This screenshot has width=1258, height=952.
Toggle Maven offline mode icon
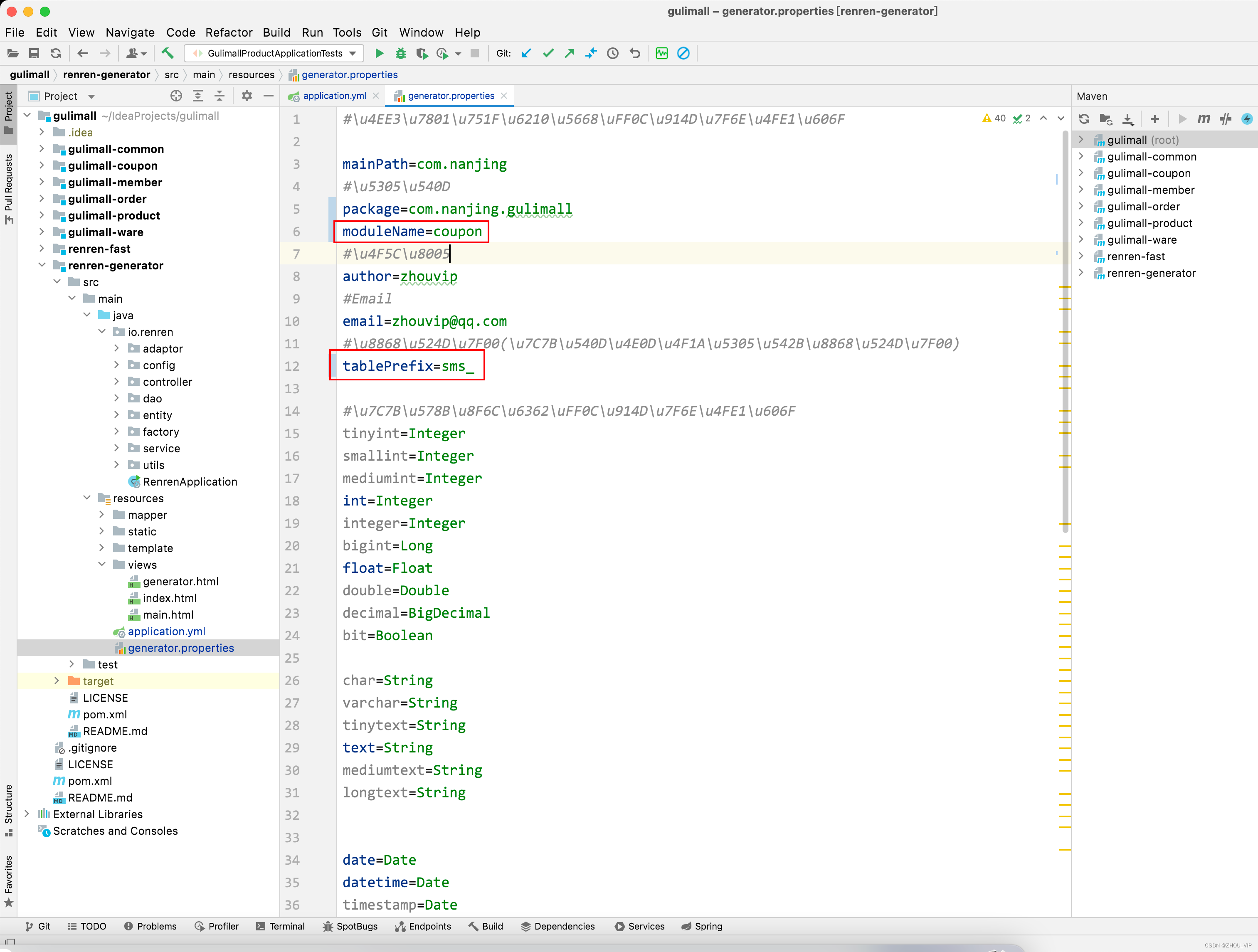(x=1226, y=119)
